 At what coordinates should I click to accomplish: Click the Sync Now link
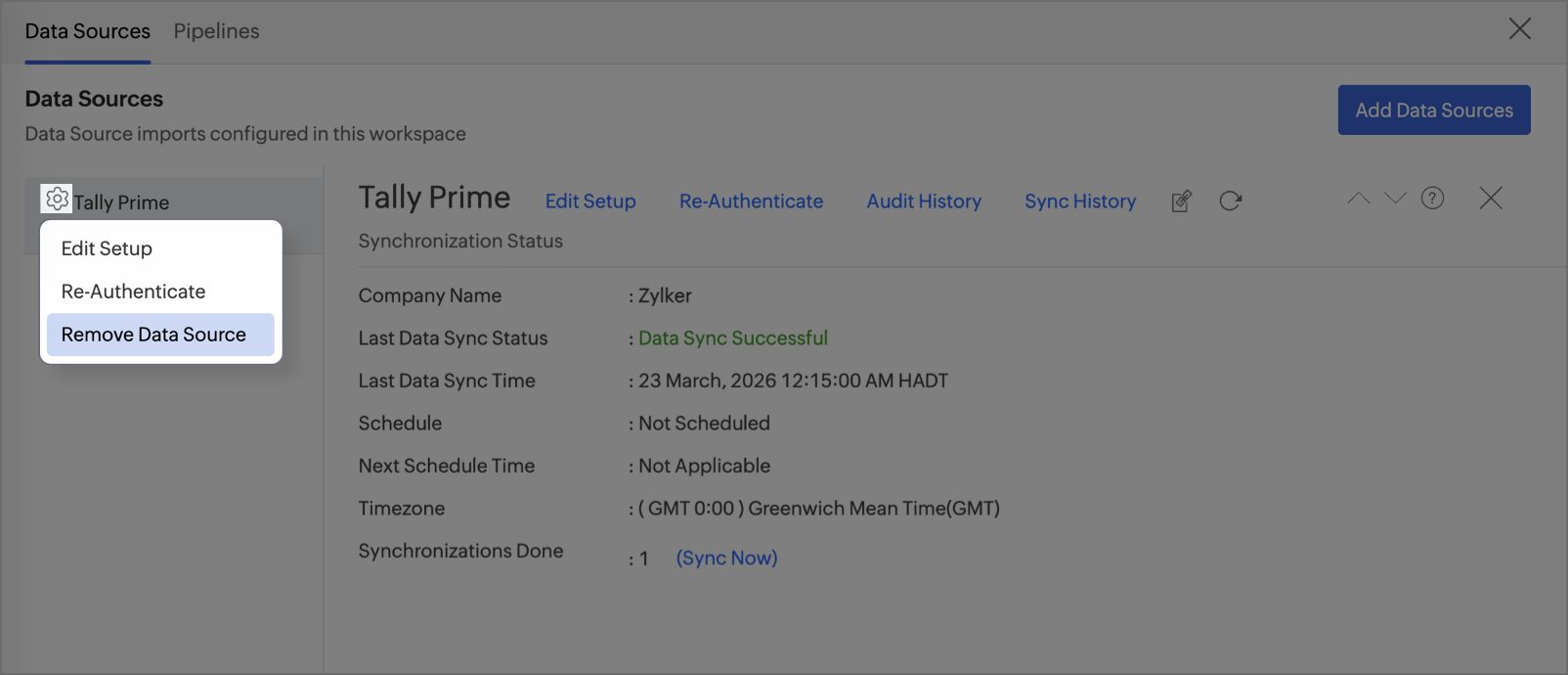click(x=726, y=558)
